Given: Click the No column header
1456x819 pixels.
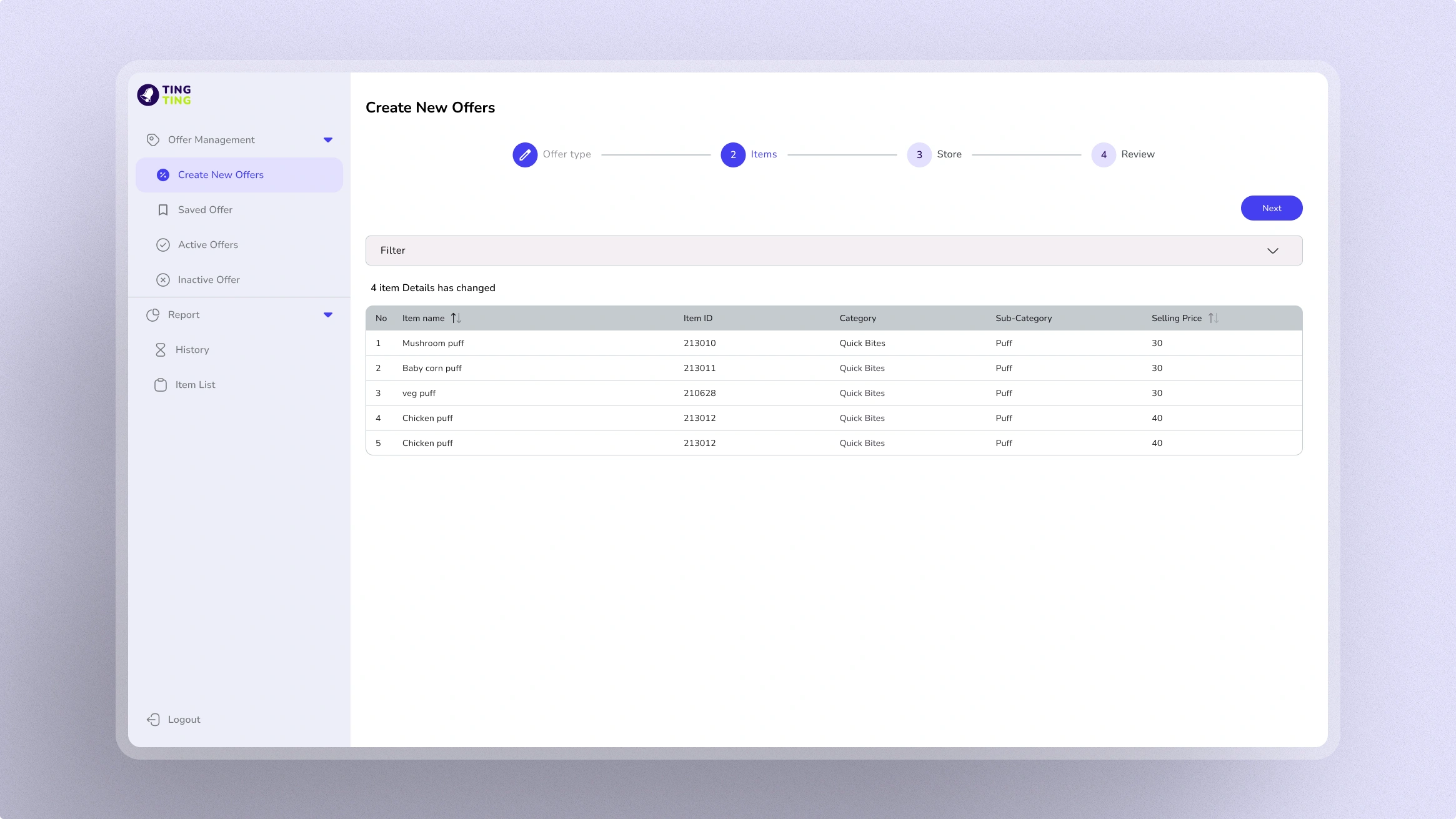Looking at the screenshot, I should point(381,318).
